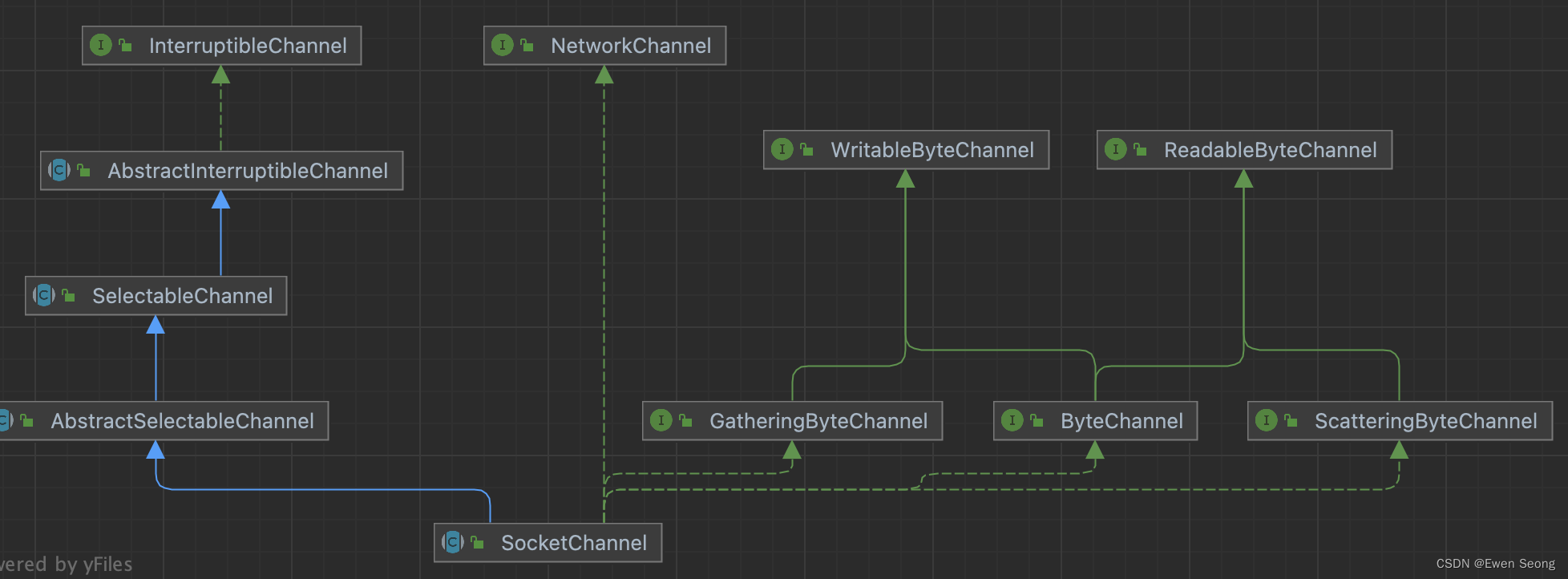Click the lock icon beside SelectableChannel
The image size is (1568, 579).
pyautogui.click(x=69, y=295)
